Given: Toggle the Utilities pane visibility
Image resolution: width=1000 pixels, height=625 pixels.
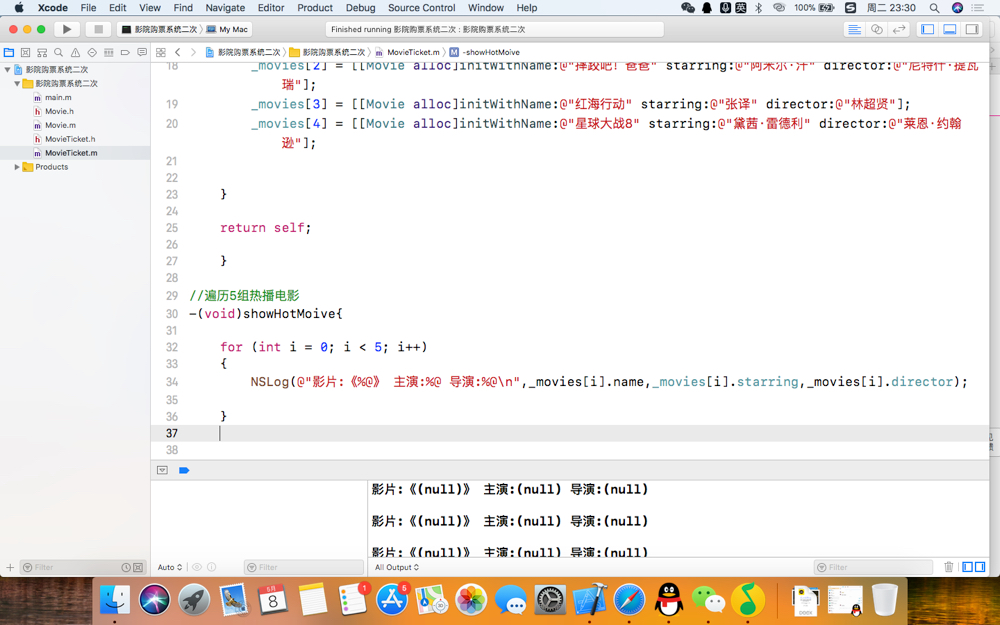Looking at the screenshot, I should tap(972, 29).
